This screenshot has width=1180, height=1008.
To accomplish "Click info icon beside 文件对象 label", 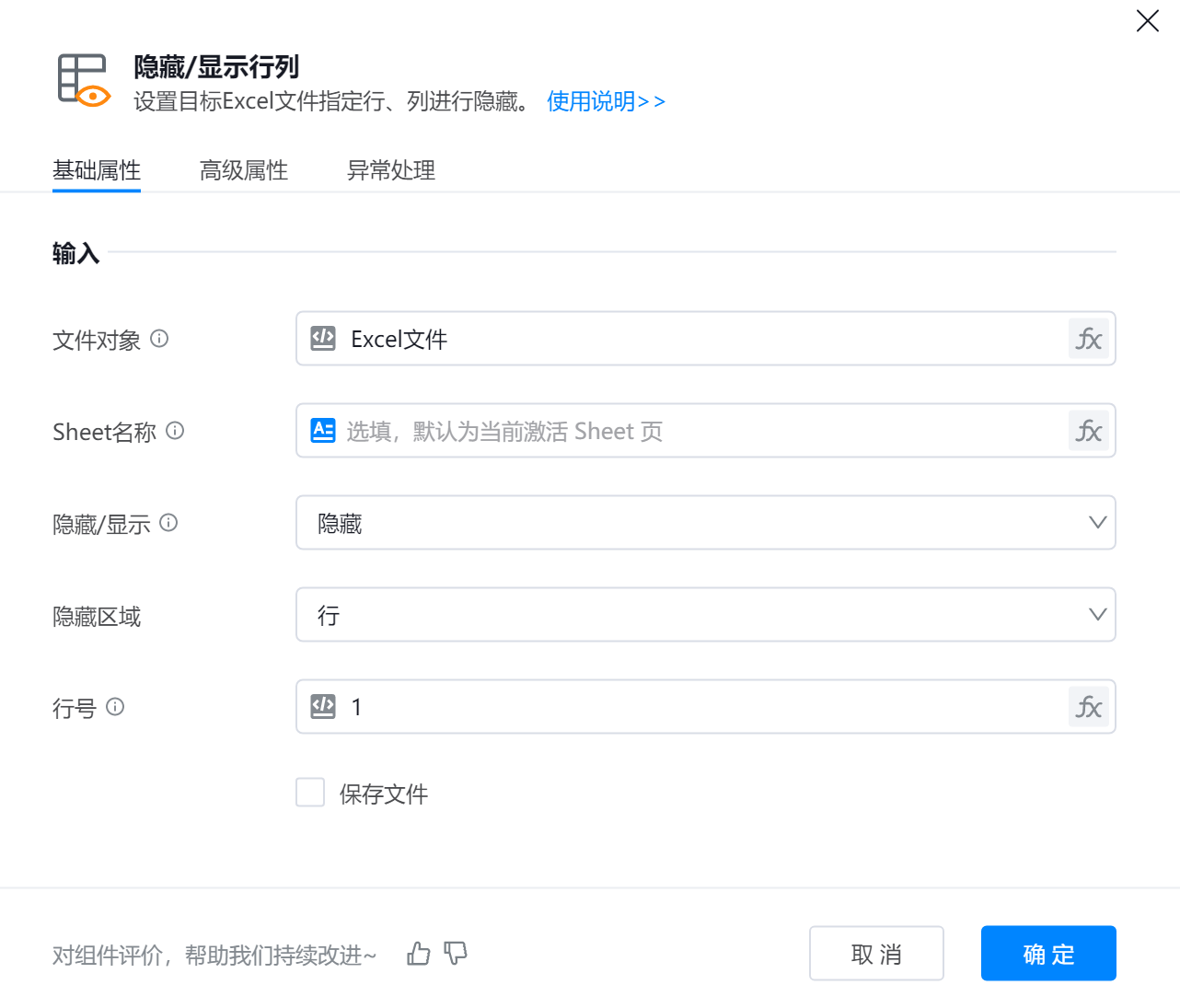I will 159,339.
